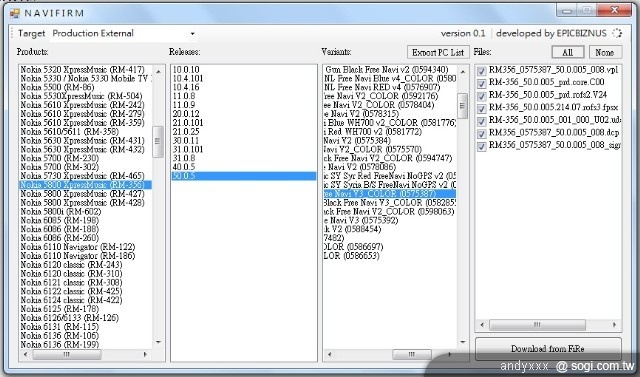The image size is (640, 377).
Task: Click the Variants list scroll-up arrow
Action: click(462, 72)
